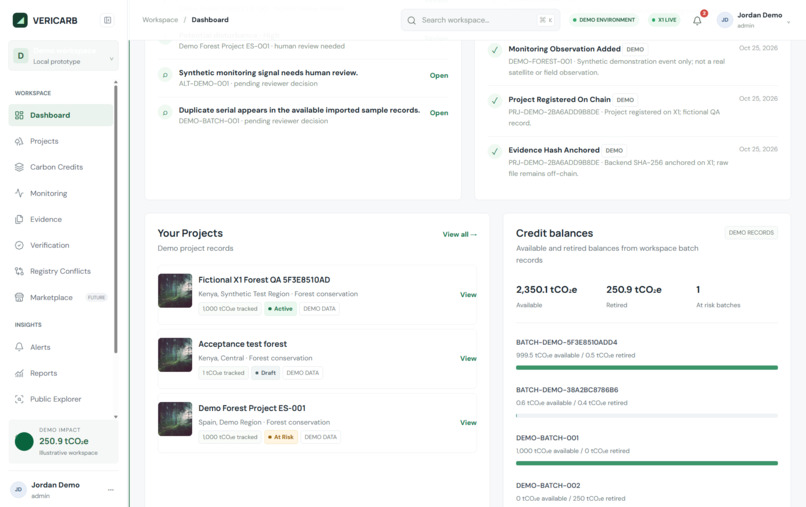Screen dimensions: 806x507
Task: Click the Alerts bell icon in sidebar
Action: coord(19,347)
